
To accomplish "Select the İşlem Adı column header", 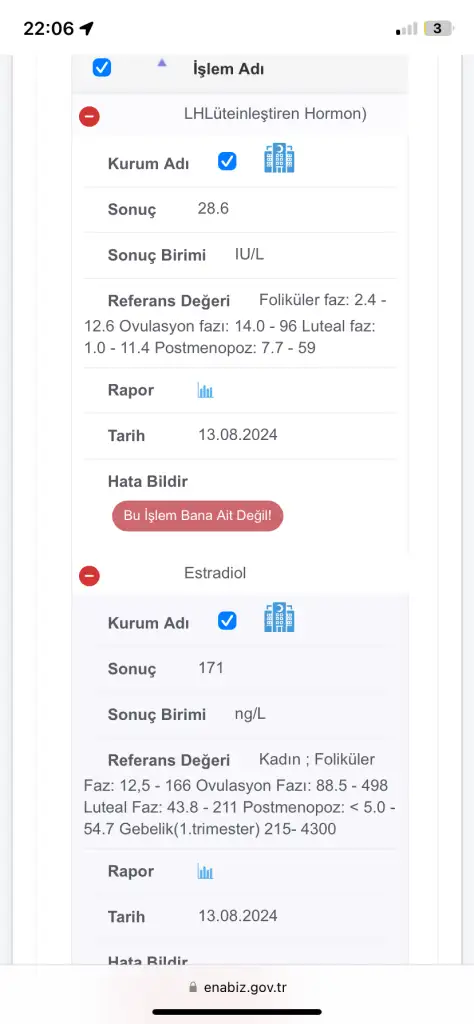I will [x=229, y=69].
